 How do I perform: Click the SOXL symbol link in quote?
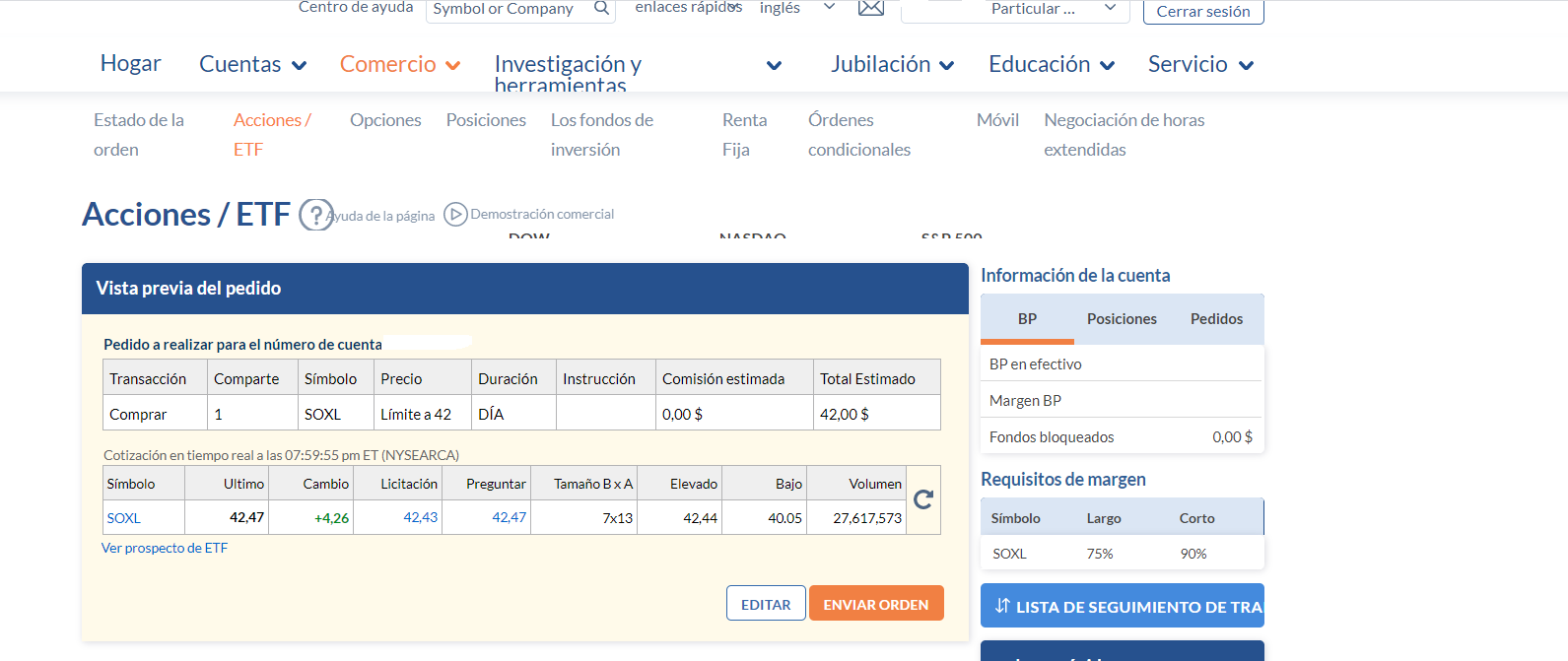coord(124,518)
